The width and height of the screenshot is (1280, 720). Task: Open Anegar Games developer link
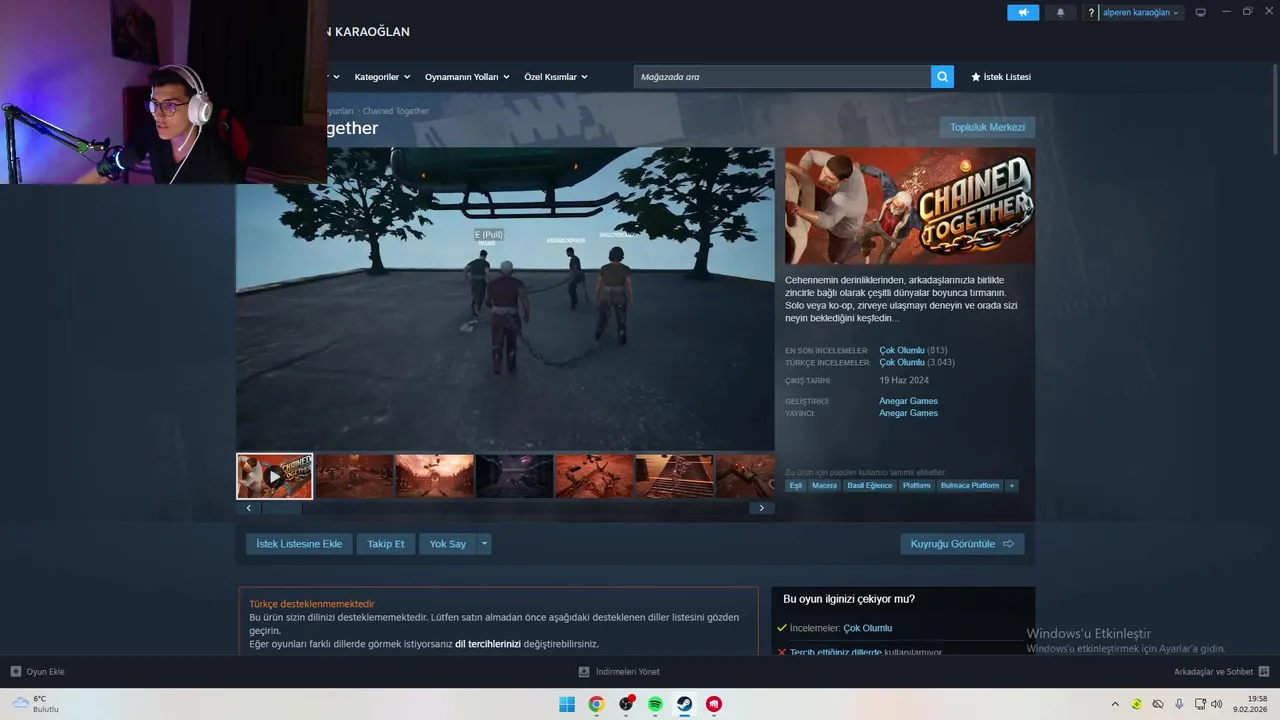click(x=908, y=401)
